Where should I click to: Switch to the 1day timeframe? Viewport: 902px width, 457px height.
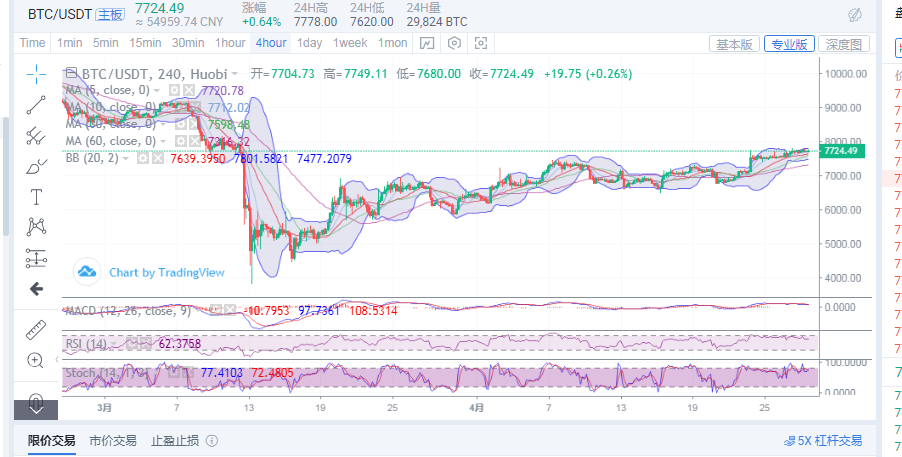click(309, 43)
